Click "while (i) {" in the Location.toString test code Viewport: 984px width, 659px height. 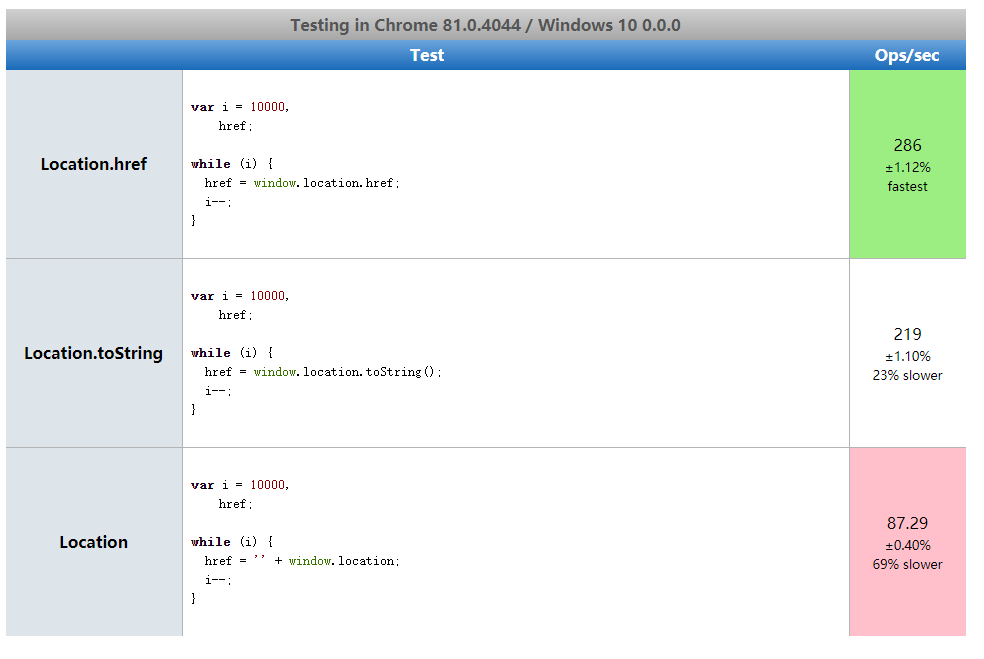pos(232,353)
